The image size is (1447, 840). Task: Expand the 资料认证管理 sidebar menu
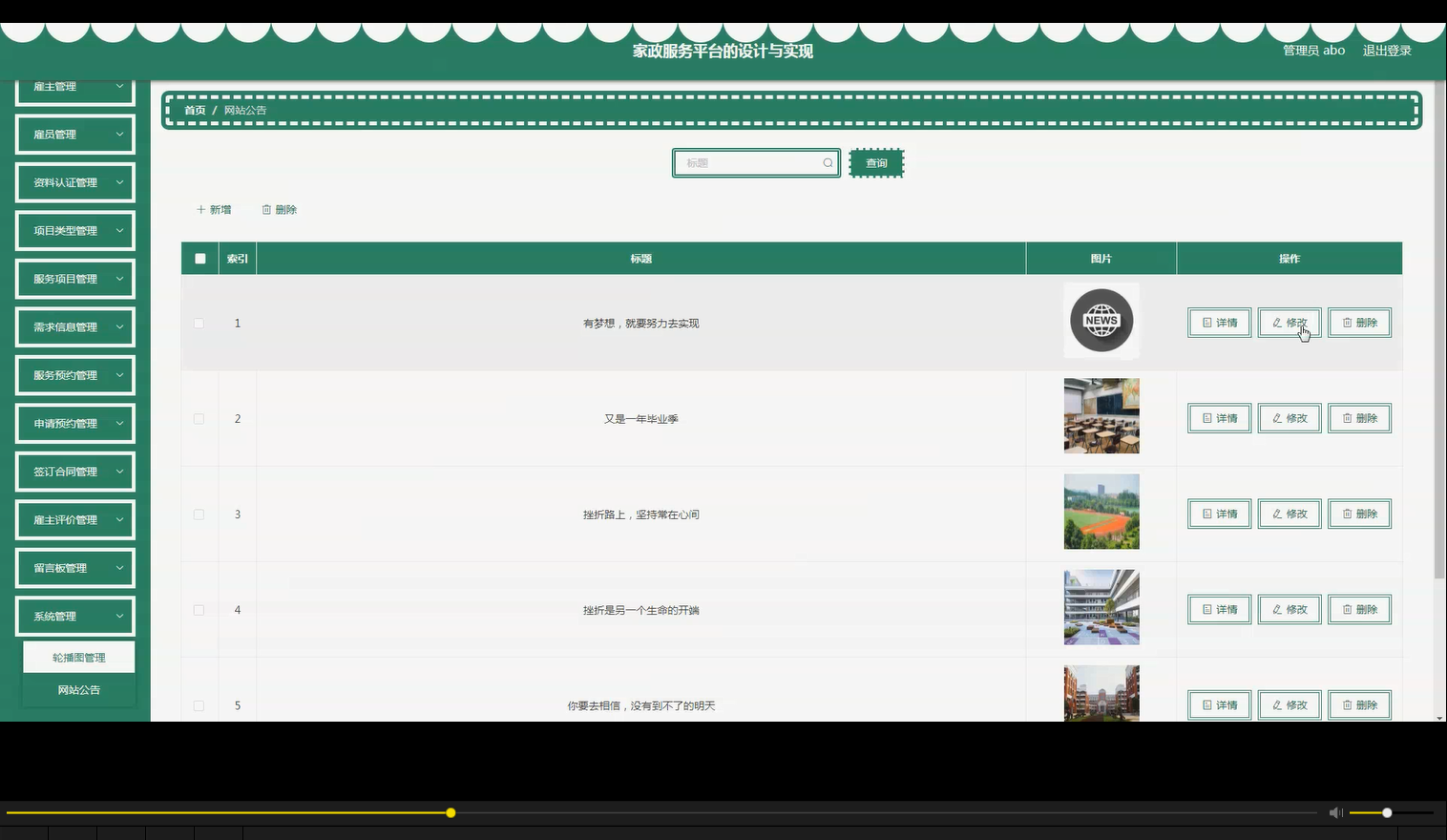tap(75, 182)
